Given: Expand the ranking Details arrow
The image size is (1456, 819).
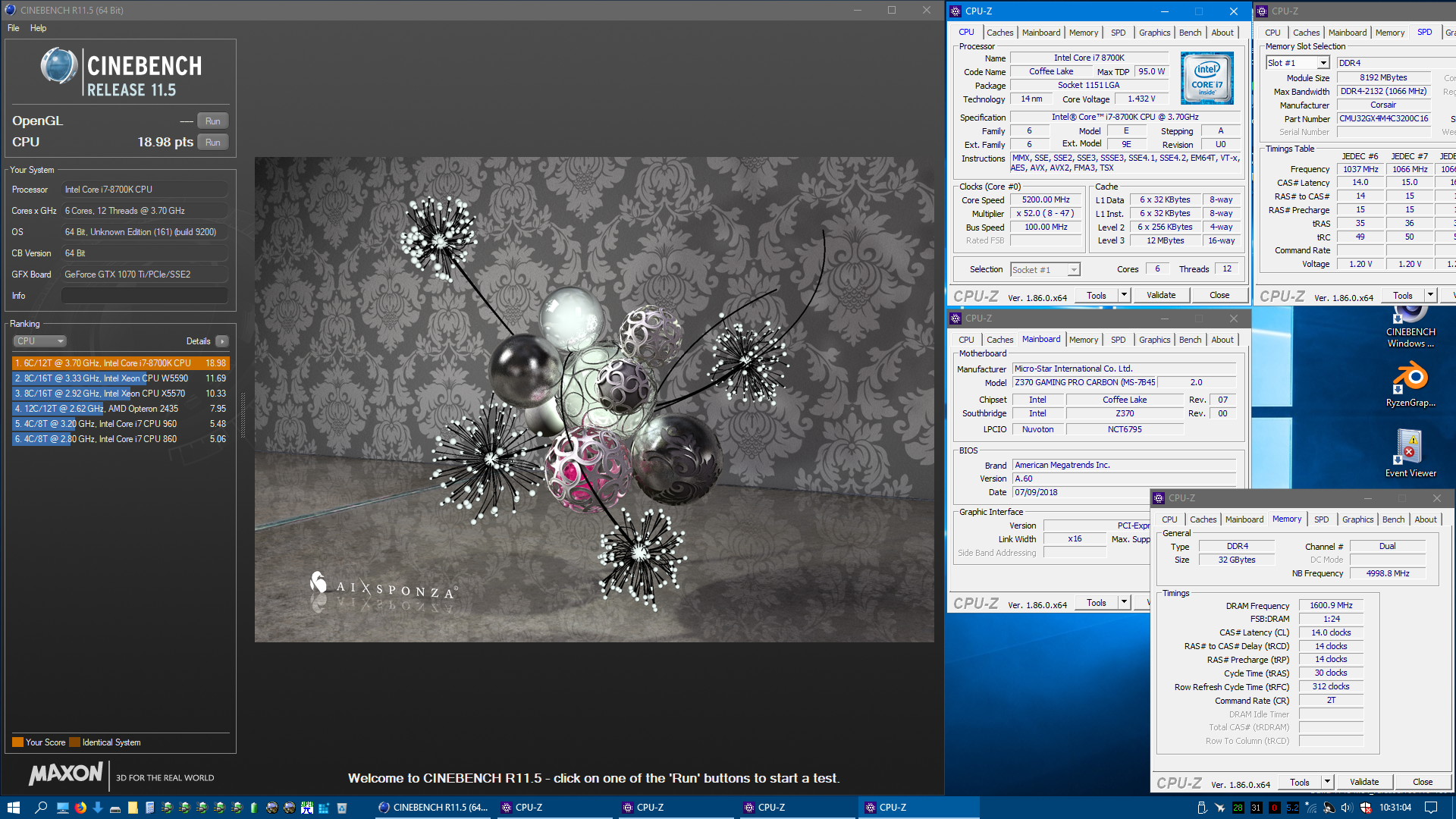Looking at the screenshot, I should pos(222,341).
